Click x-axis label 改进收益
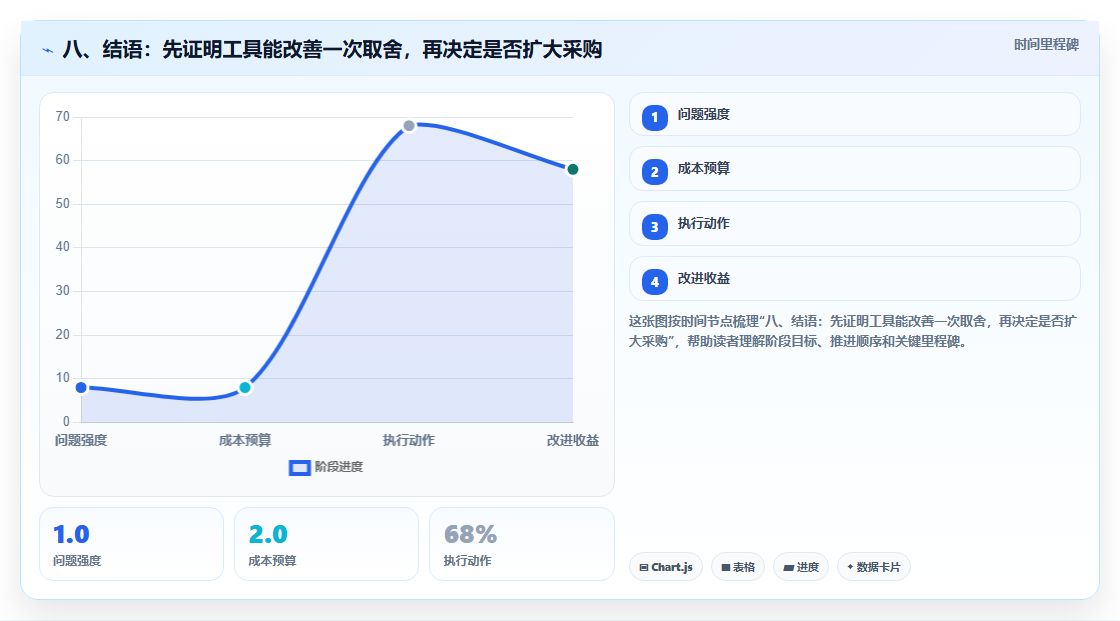The image size is (1120, 621). pos(572,440)
